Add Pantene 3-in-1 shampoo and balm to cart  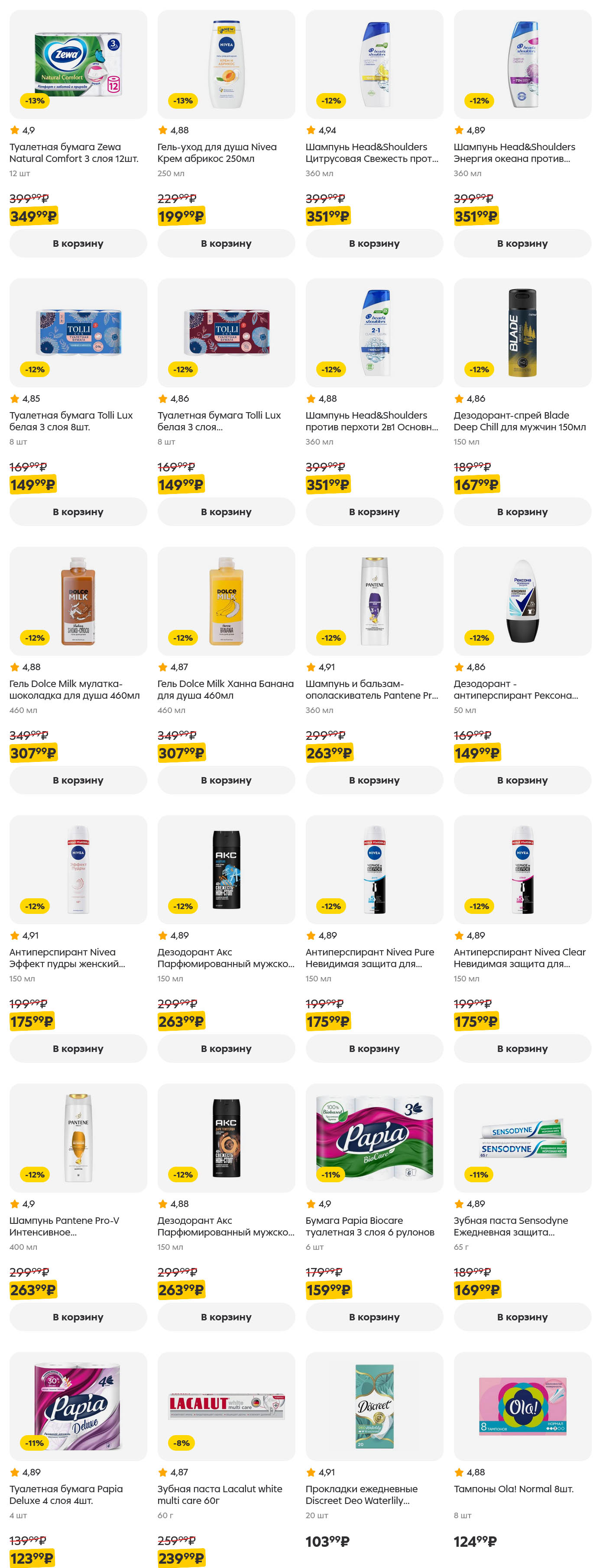pos(374,781)
